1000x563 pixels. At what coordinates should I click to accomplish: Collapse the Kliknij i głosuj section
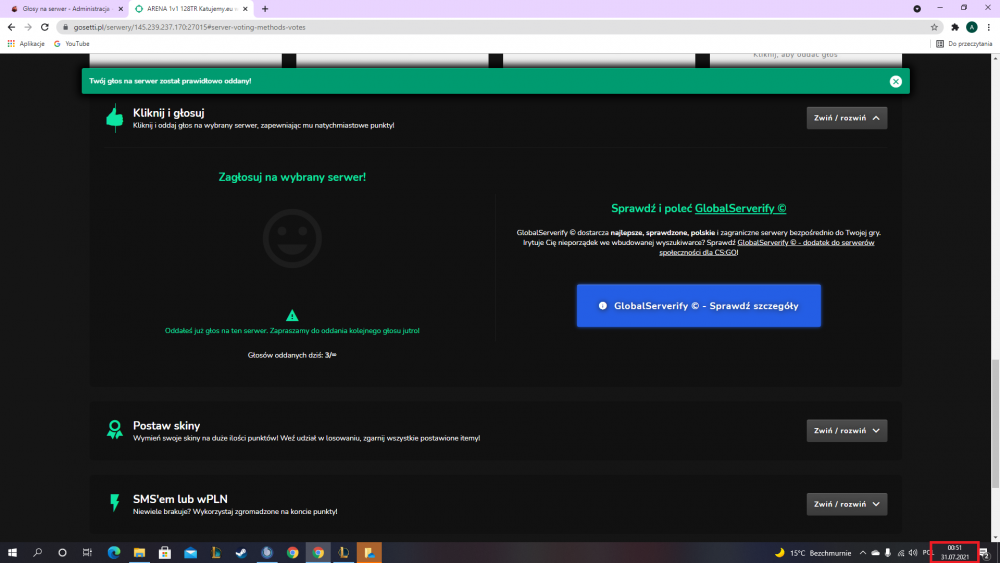(846, 118)
